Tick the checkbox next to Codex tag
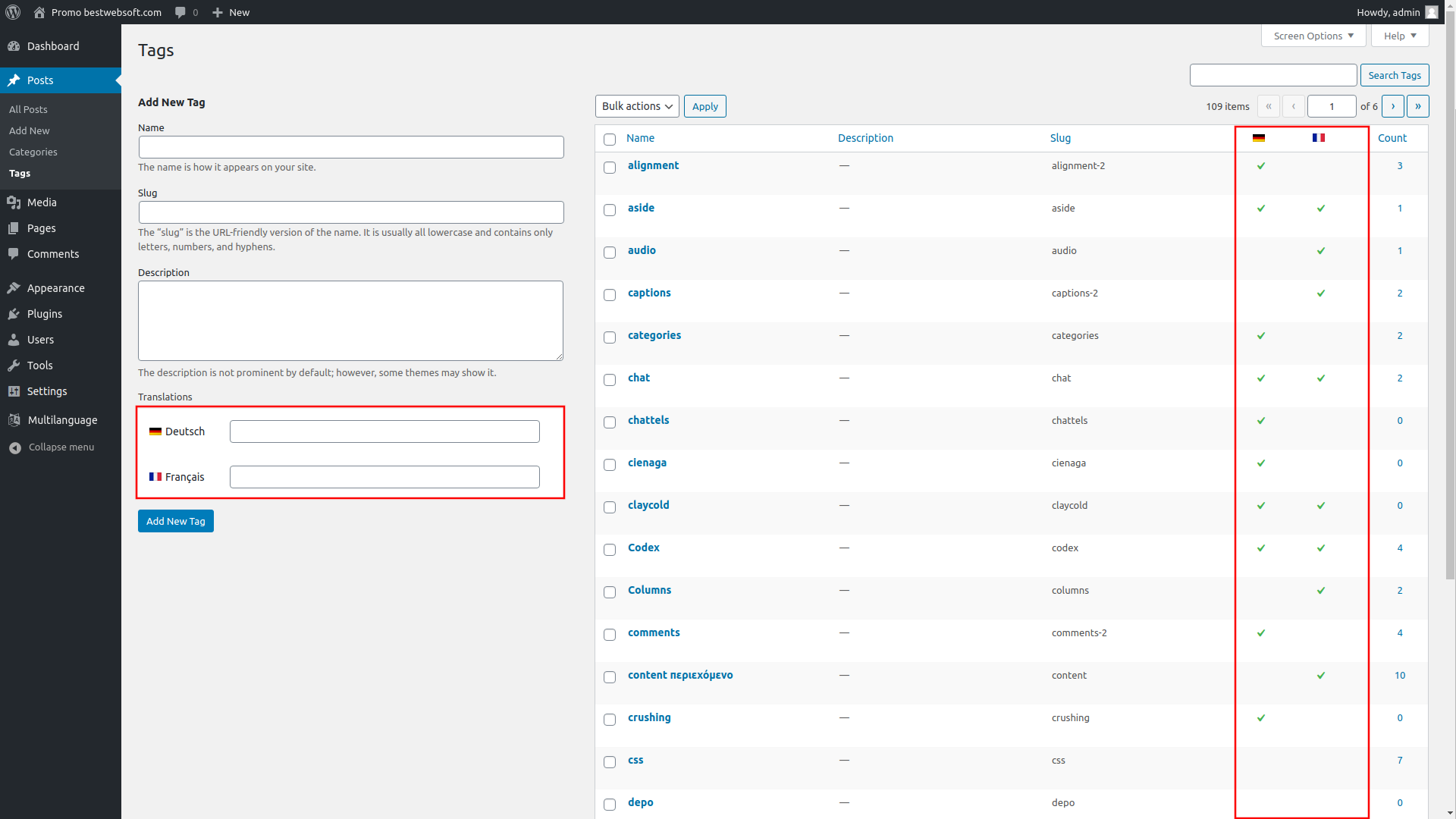 610,550
